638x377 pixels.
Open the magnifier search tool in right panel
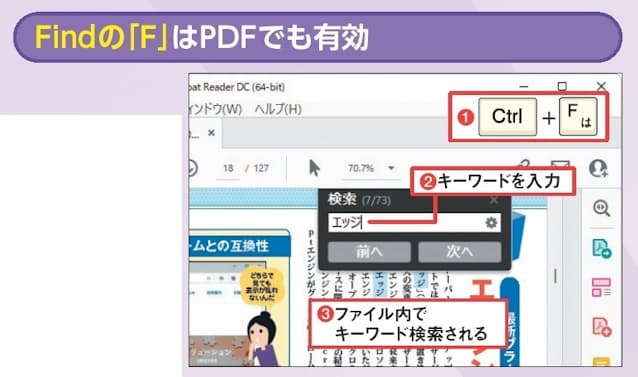601,208
